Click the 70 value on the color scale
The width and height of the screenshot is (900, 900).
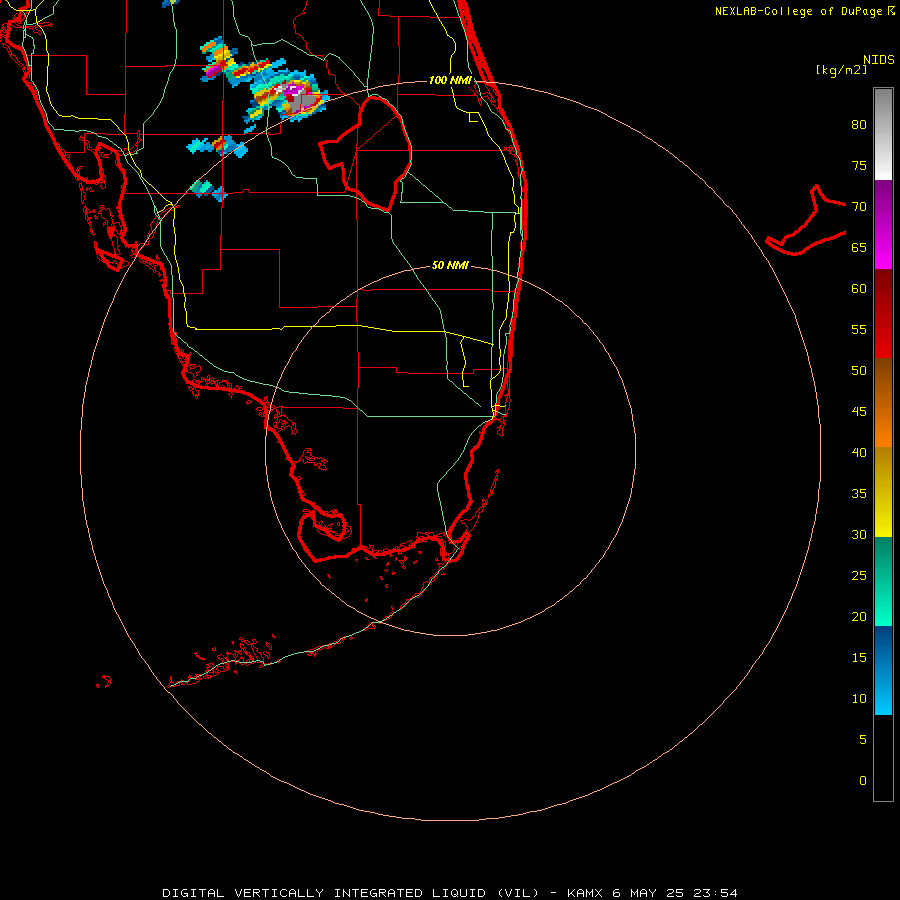click(859, 207)
